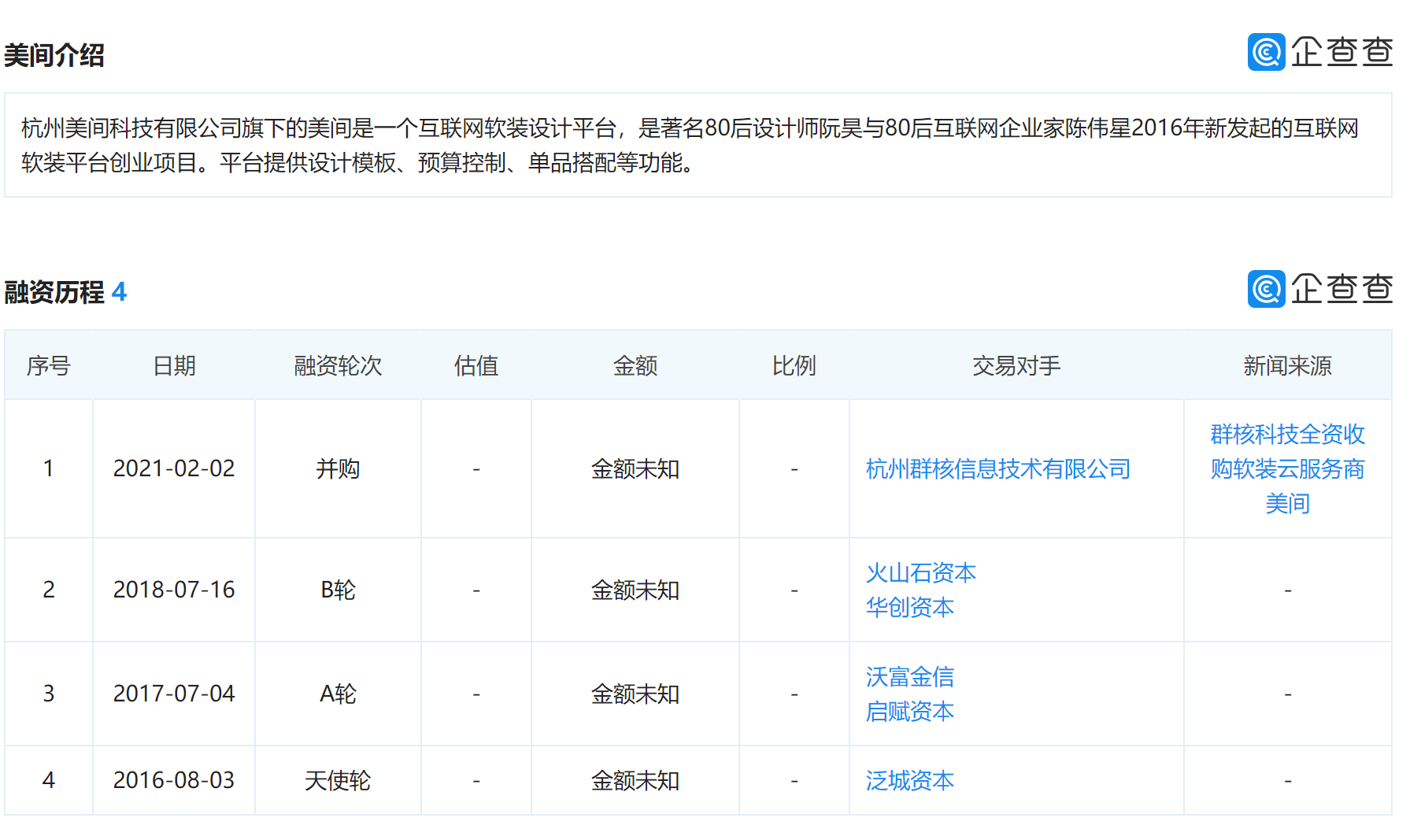The height and width of the screenshot is (840, 1410).
Task: Open the 泛城资本 investor link
Action: pyautogui.click(x=910, y=781)
